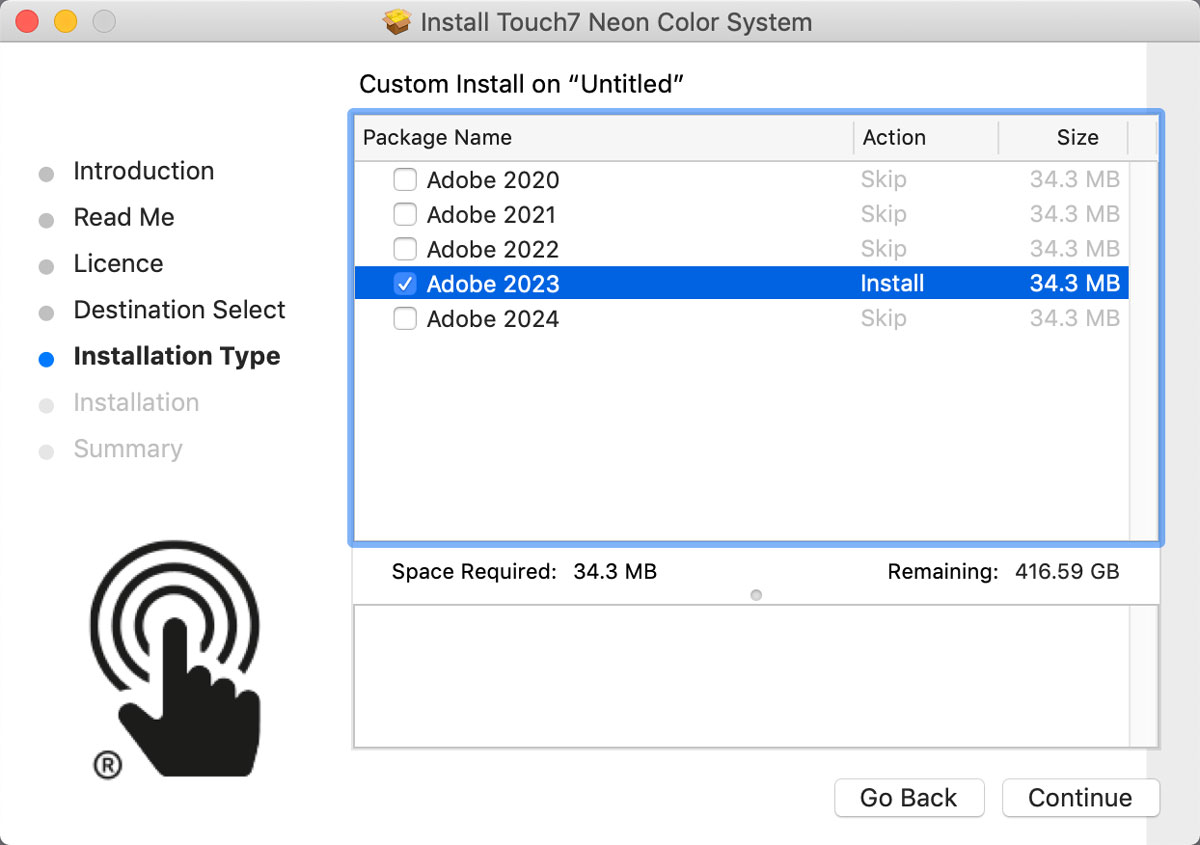This screenshot has height=845, width=1200.
Task: Click the Size column header
Action: (1064, 138)
